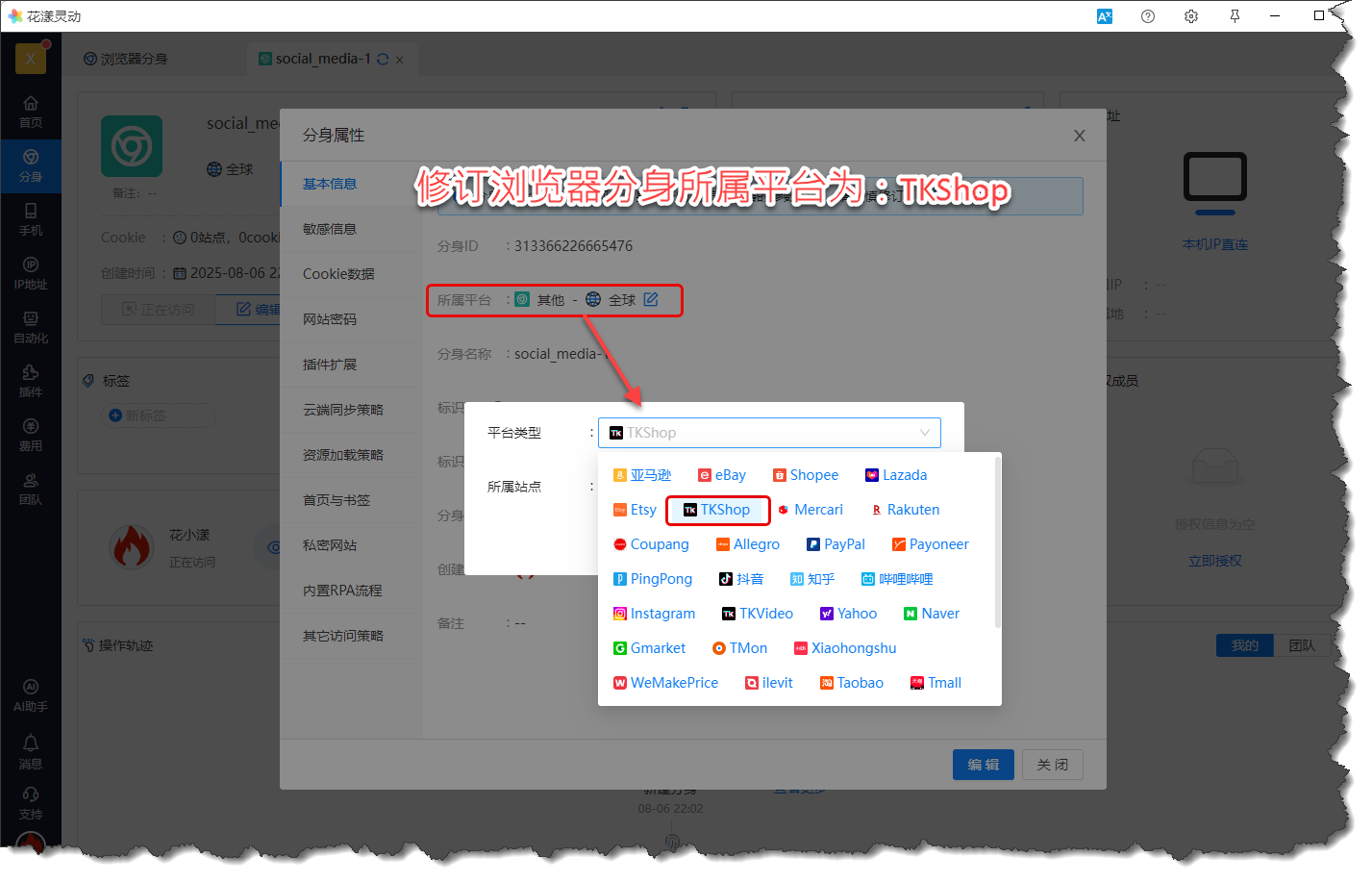Pick Yahoo platform option
The width and height of the screenshot is (1372, 881).
(848, 614)
